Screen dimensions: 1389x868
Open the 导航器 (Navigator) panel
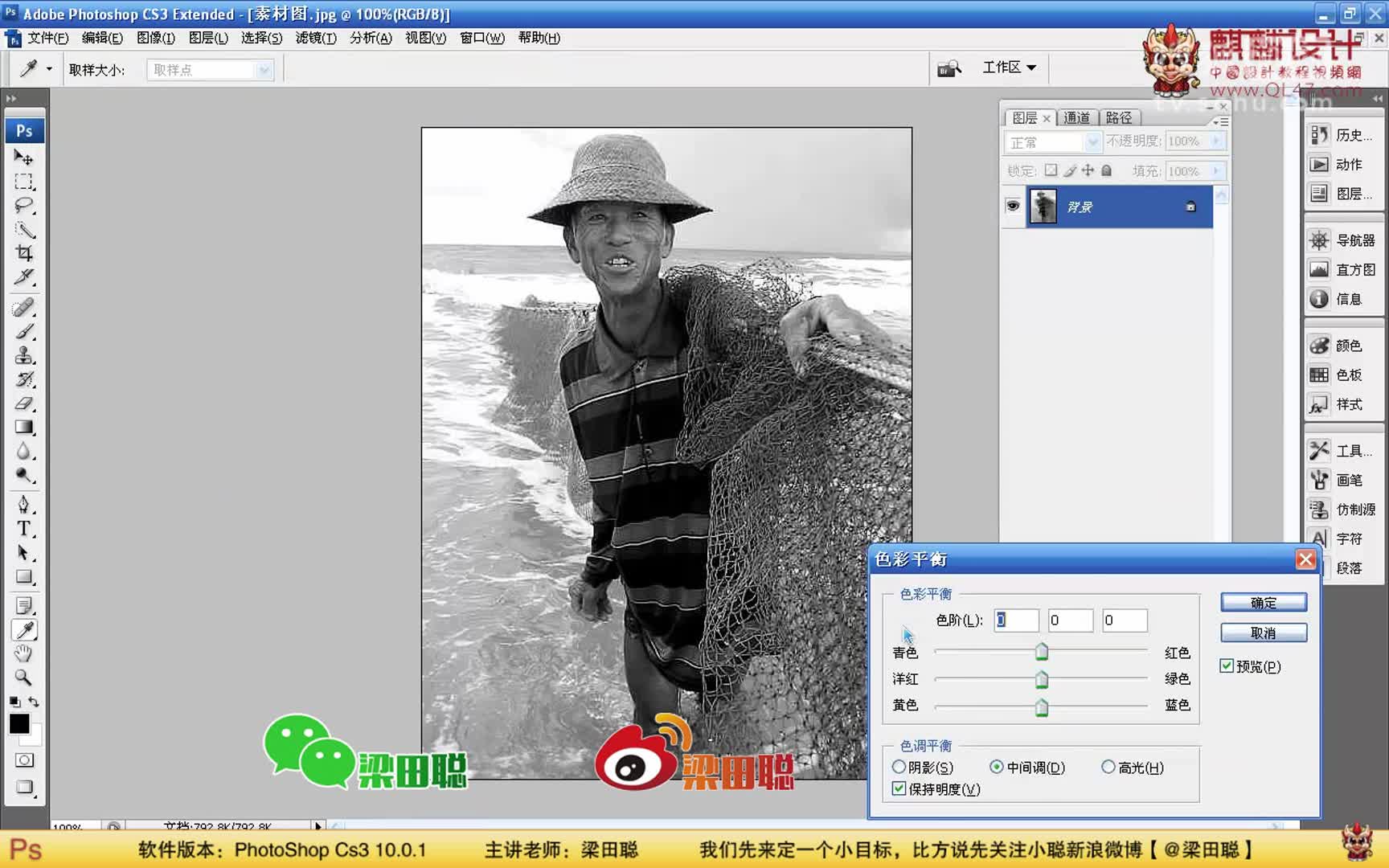click(1342, 240)
